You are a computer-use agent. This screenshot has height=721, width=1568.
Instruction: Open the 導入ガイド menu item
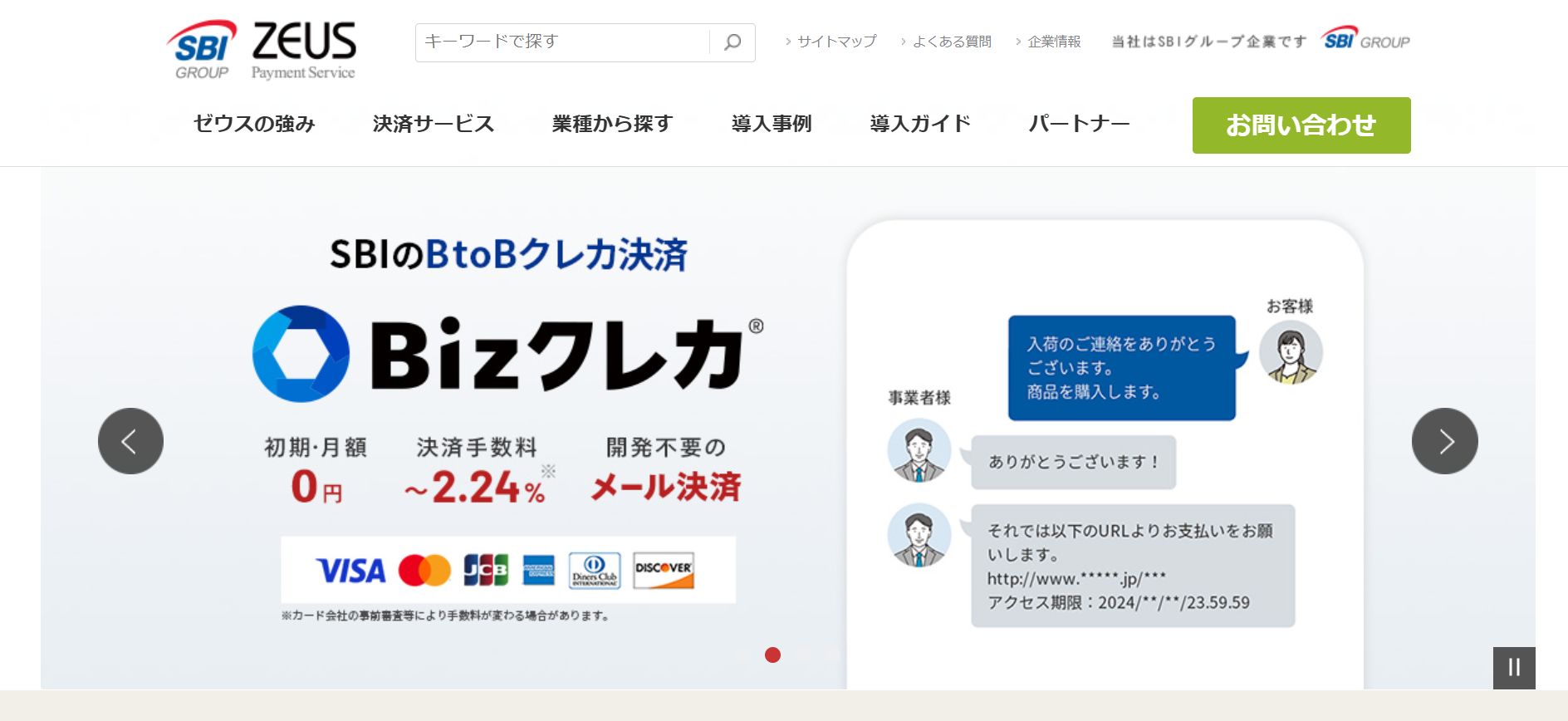919,124
